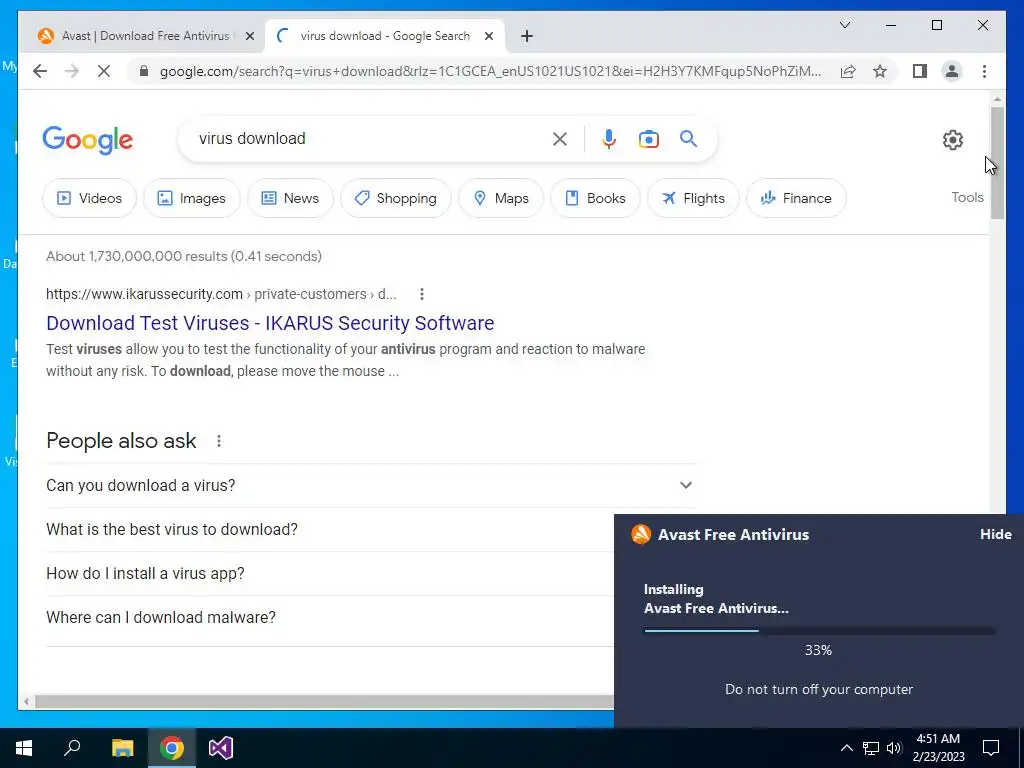Switch to the Avast download tab
The width and height of the screenshot is (1024, 768).
pyautogui.click(x=145, y=36)
